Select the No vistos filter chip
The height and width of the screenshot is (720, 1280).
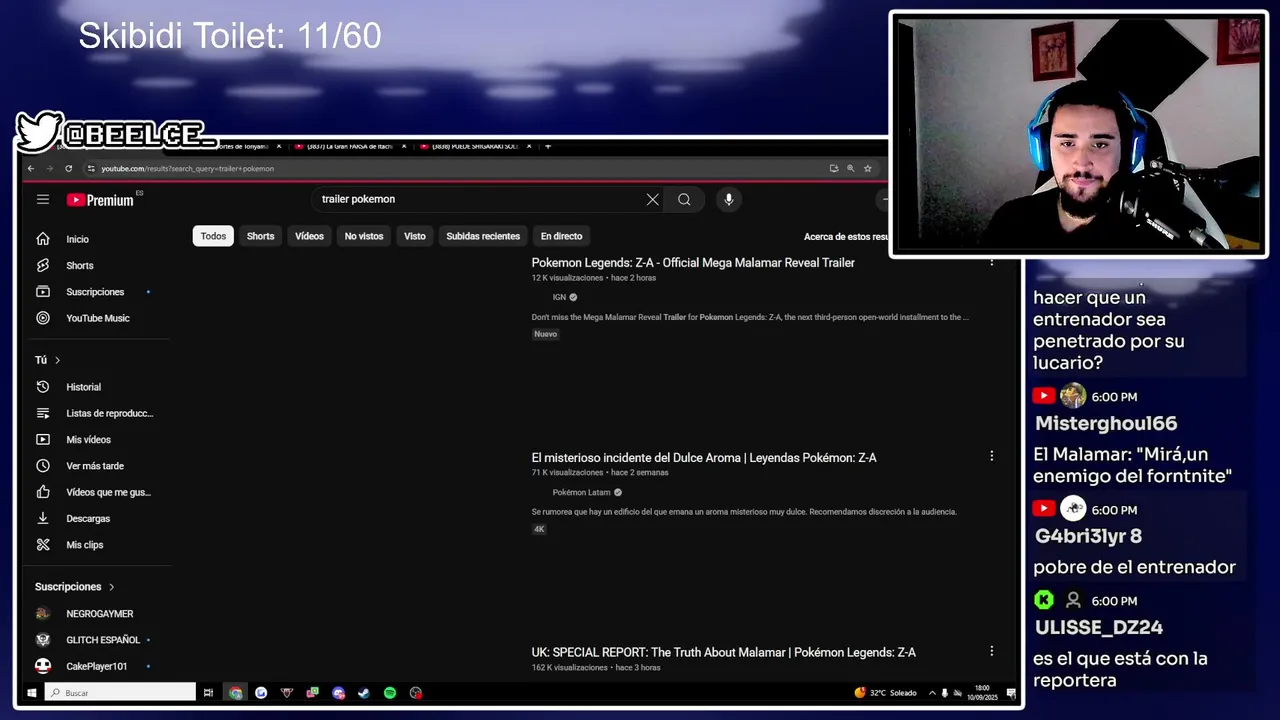[x=364, y=236]
